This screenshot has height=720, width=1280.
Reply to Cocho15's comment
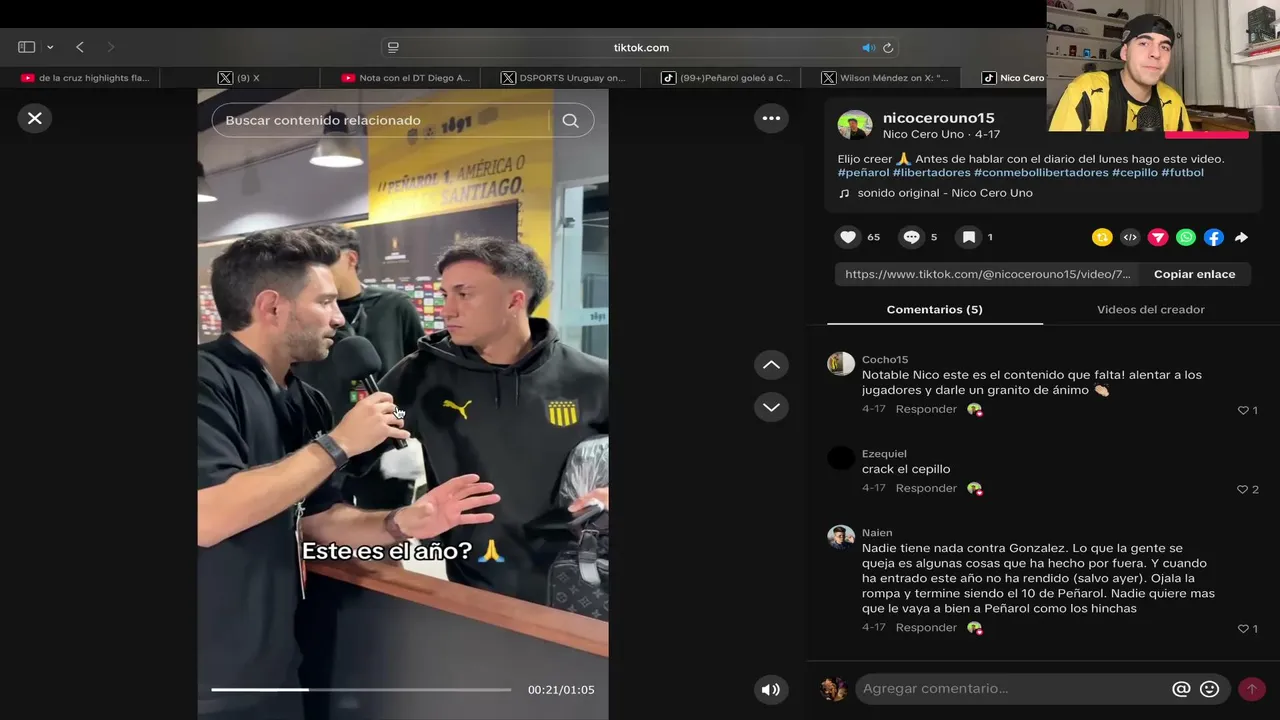coord(926,409)
